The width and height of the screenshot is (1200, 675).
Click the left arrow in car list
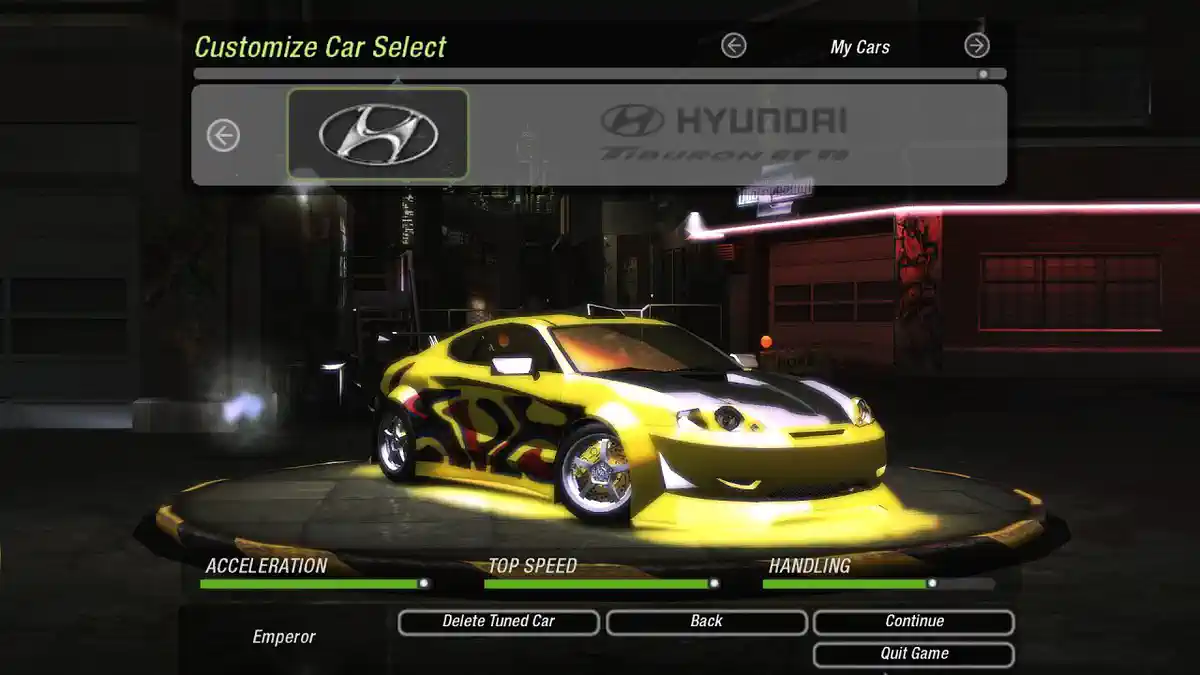click(223, 135)
